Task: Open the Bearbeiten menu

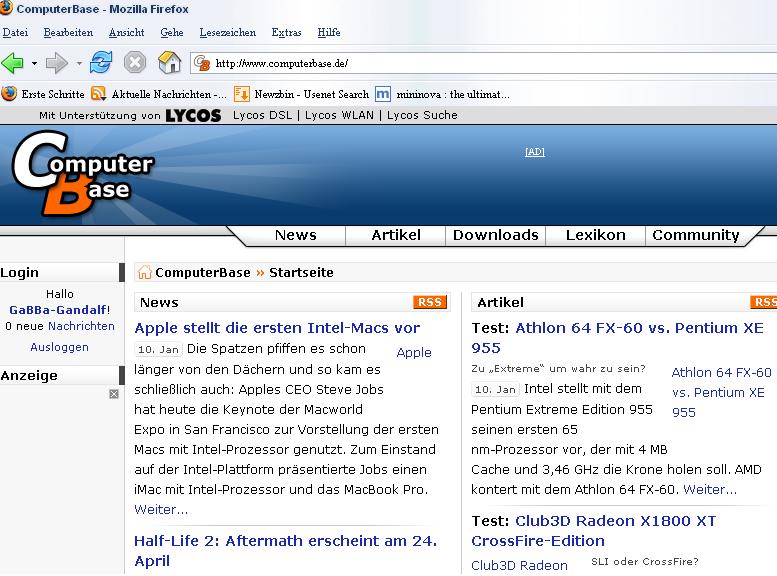Action: point(68,33)
